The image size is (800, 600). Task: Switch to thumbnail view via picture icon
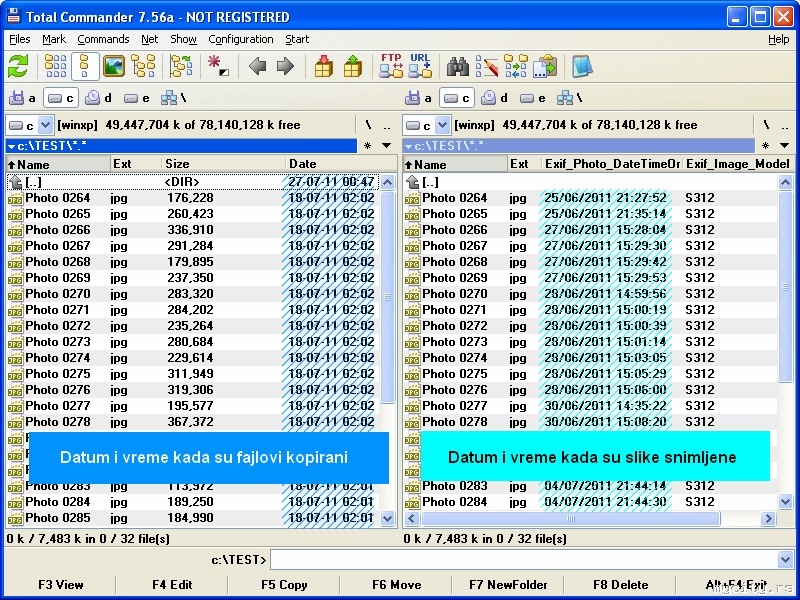pyautogui.click(x=115, y=67)
